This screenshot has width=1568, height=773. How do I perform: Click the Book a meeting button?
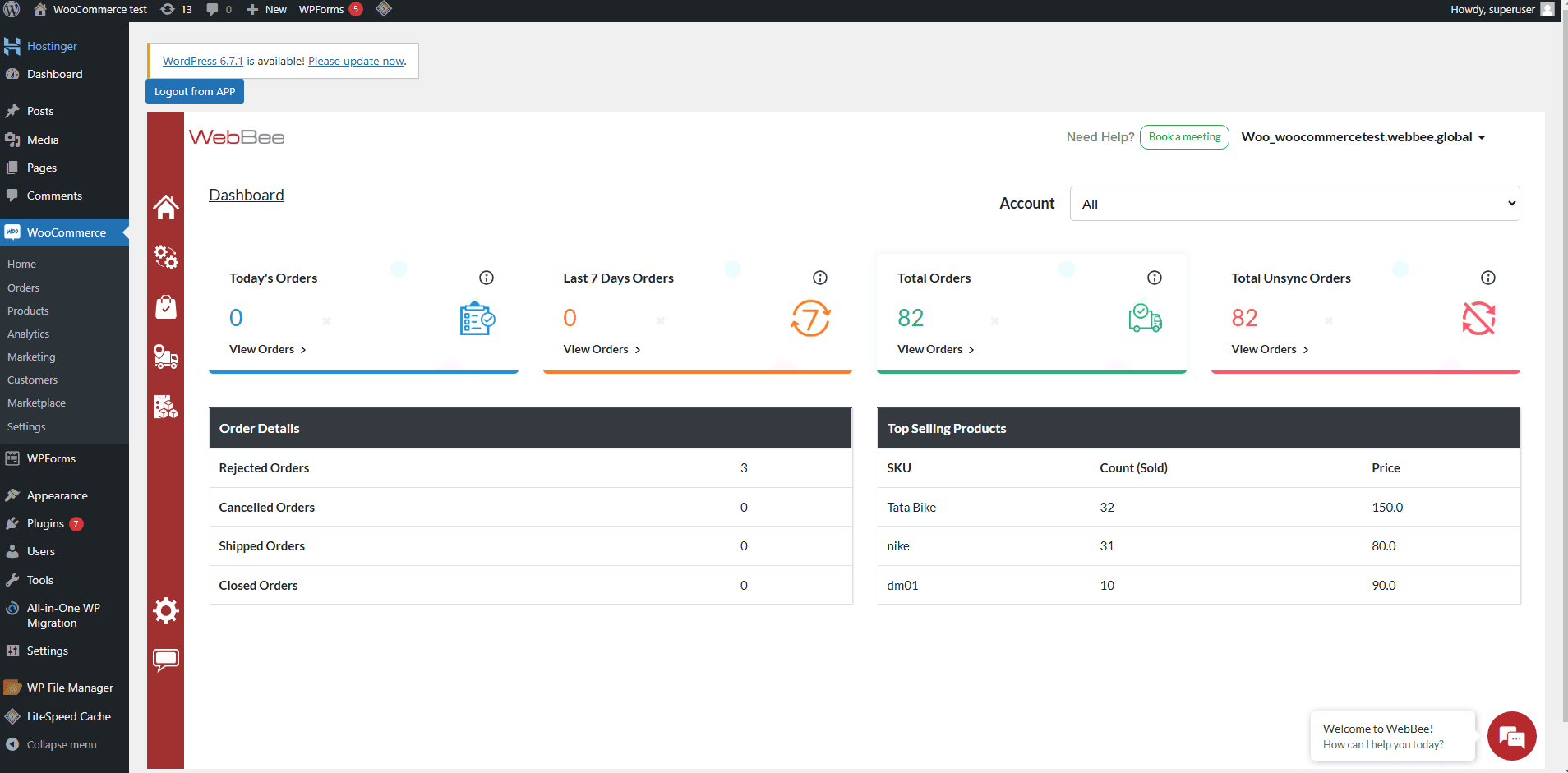click(1184, 137)
